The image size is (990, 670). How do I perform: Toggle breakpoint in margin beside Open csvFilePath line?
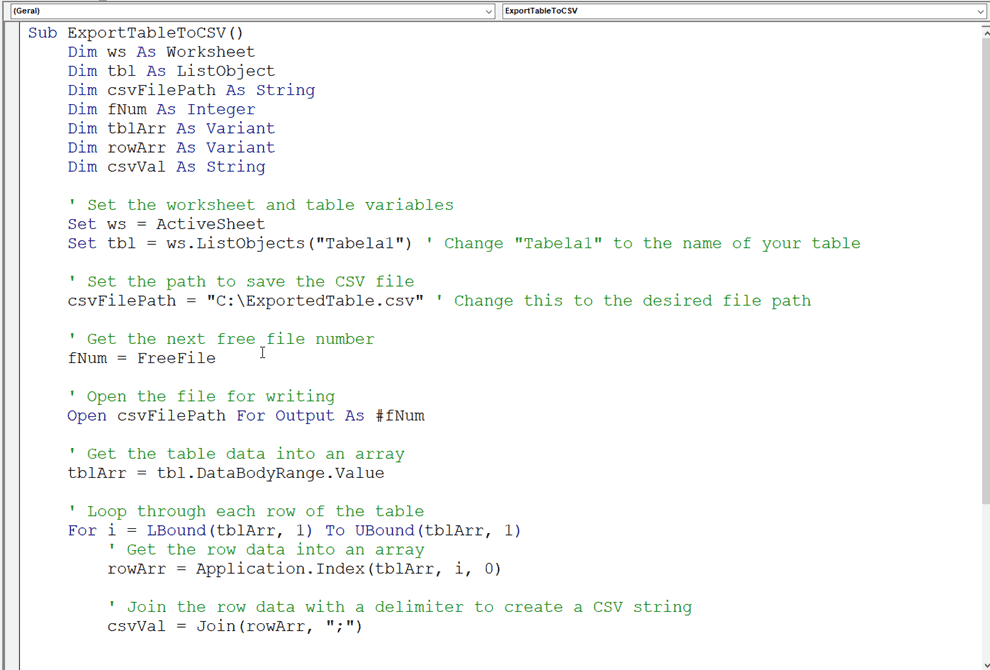point(12,416)
